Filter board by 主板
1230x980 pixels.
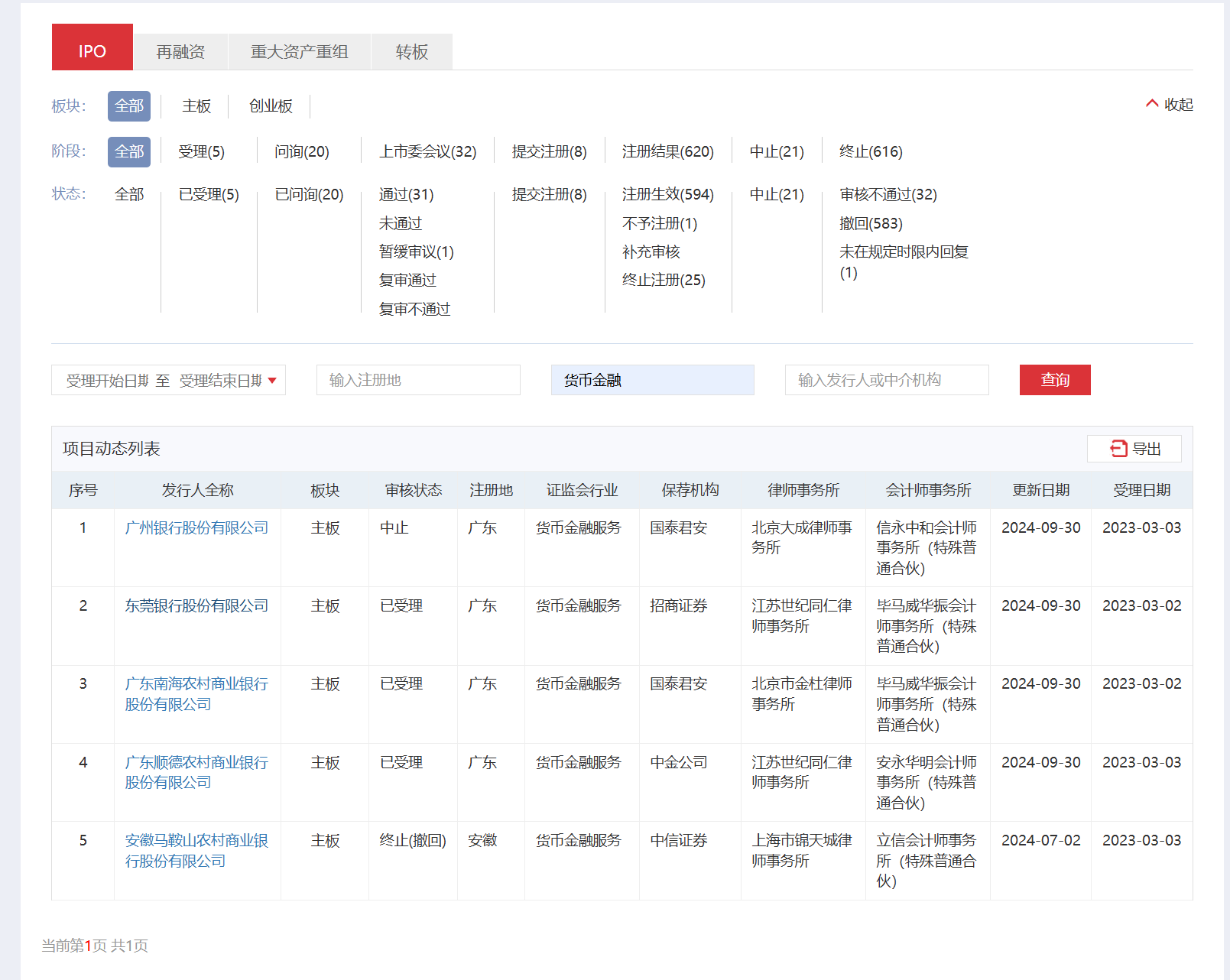(x=196, y=106)
